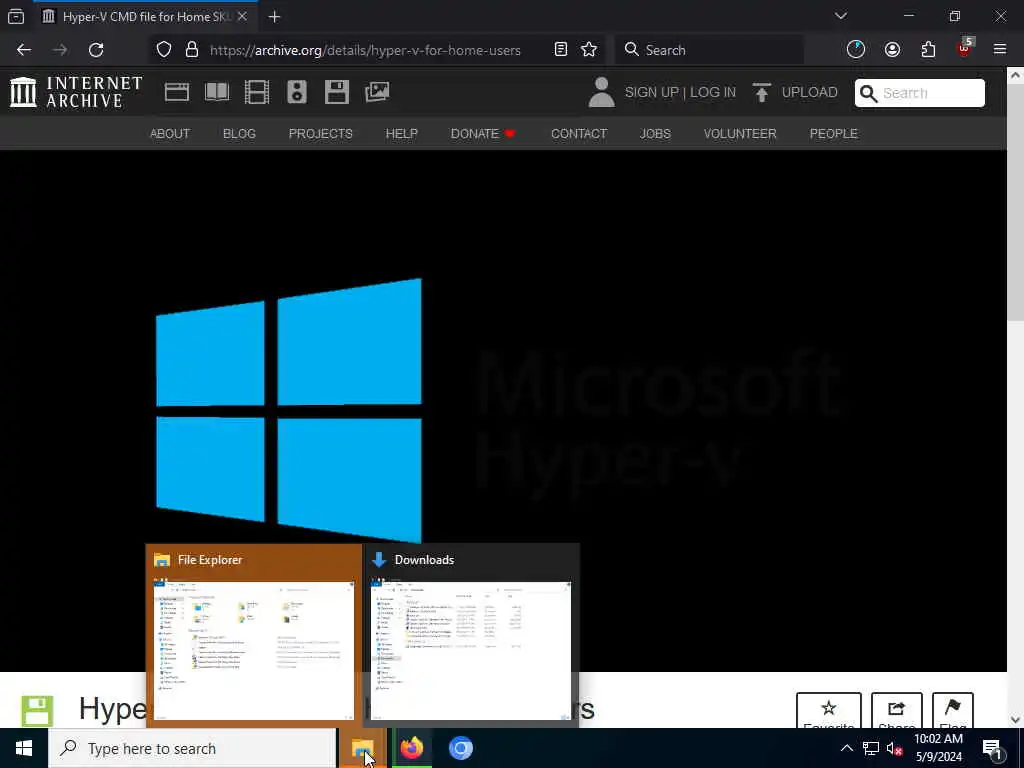
Task: Go back to the previous page
Action: tap(24, 50)
